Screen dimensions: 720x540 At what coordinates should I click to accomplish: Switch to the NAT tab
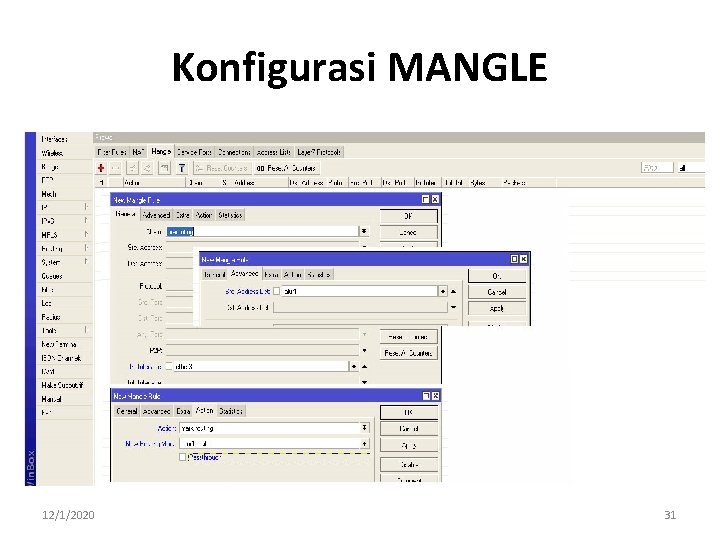click(x=138, y=152)
